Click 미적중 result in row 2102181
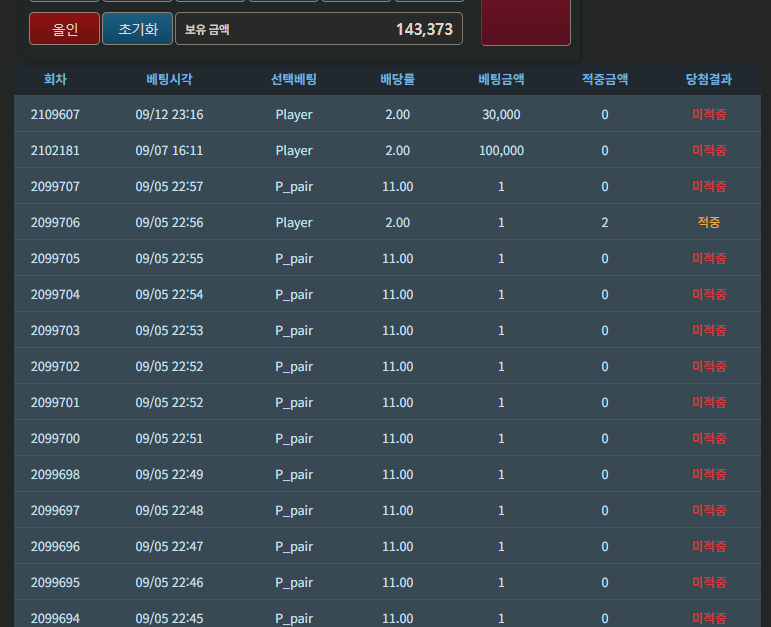 (x=709, y=150)
